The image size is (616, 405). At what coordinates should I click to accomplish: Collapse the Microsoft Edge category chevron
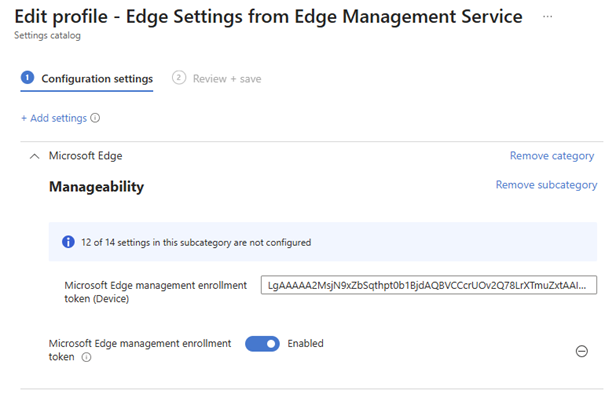(34, 156)
